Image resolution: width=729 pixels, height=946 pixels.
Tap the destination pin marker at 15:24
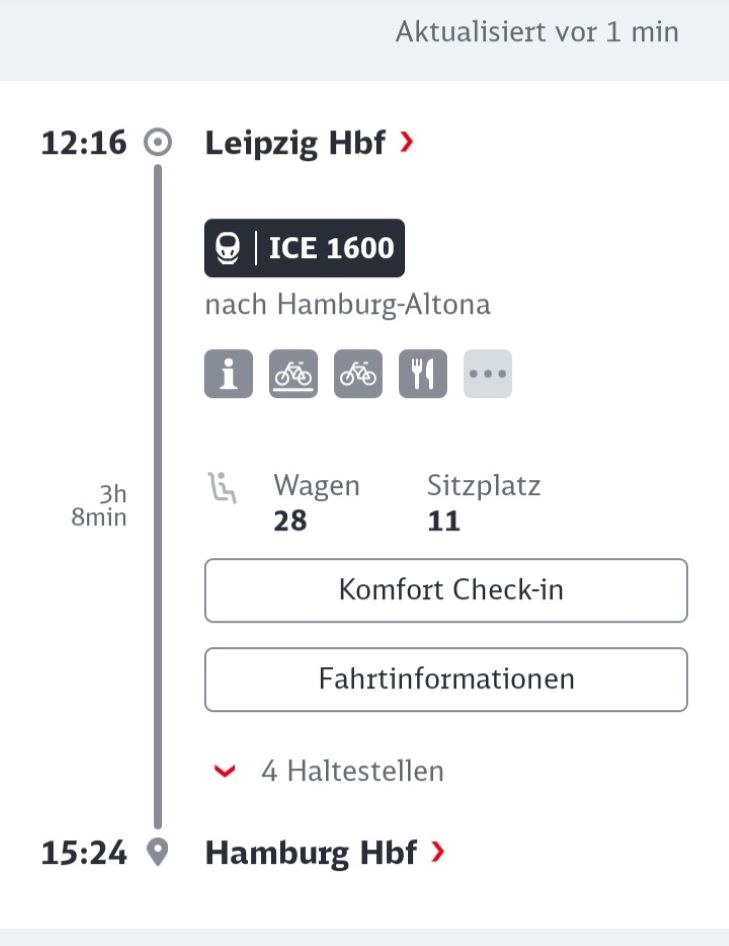[158, 852]
